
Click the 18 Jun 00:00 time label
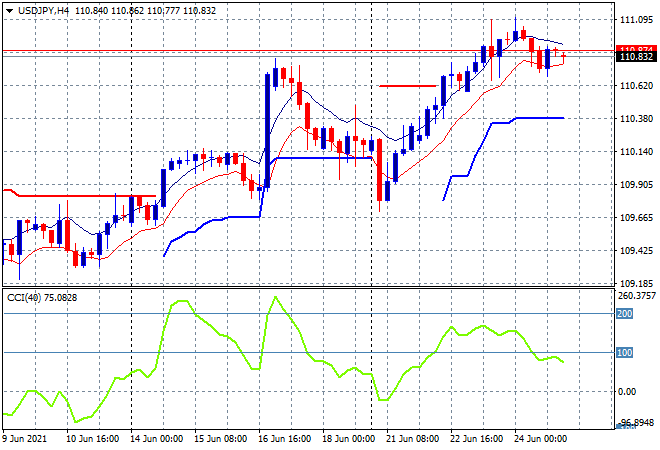coord(348,439)
